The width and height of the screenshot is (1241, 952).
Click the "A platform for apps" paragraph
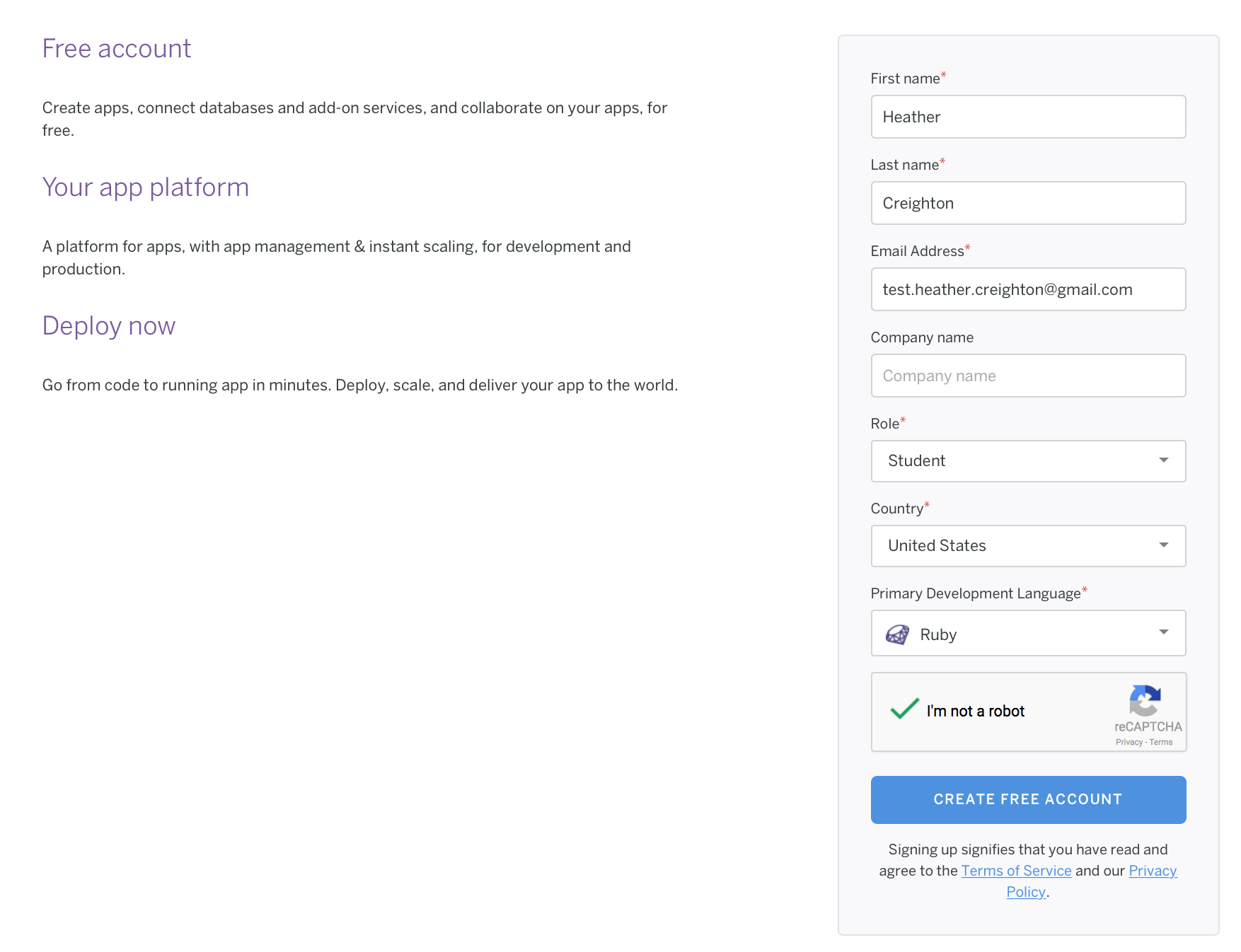click(337, 257)
